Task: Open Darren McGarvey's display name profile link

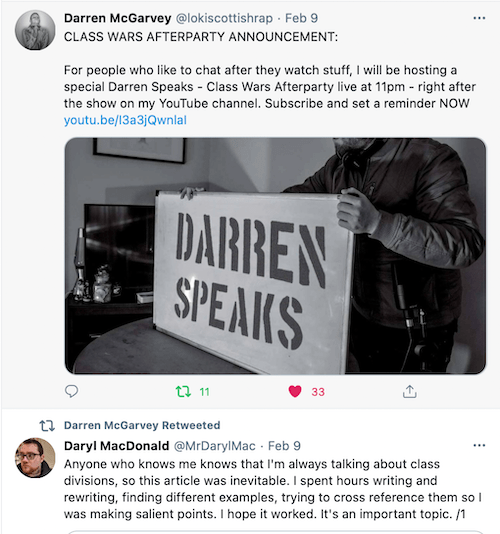Action: [118, 18]
